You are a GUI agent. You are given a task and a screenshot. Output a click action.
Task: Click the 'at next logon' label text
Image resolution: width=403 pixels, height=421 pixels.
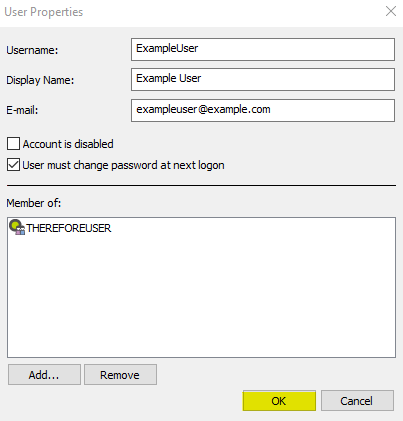(192, 165)
